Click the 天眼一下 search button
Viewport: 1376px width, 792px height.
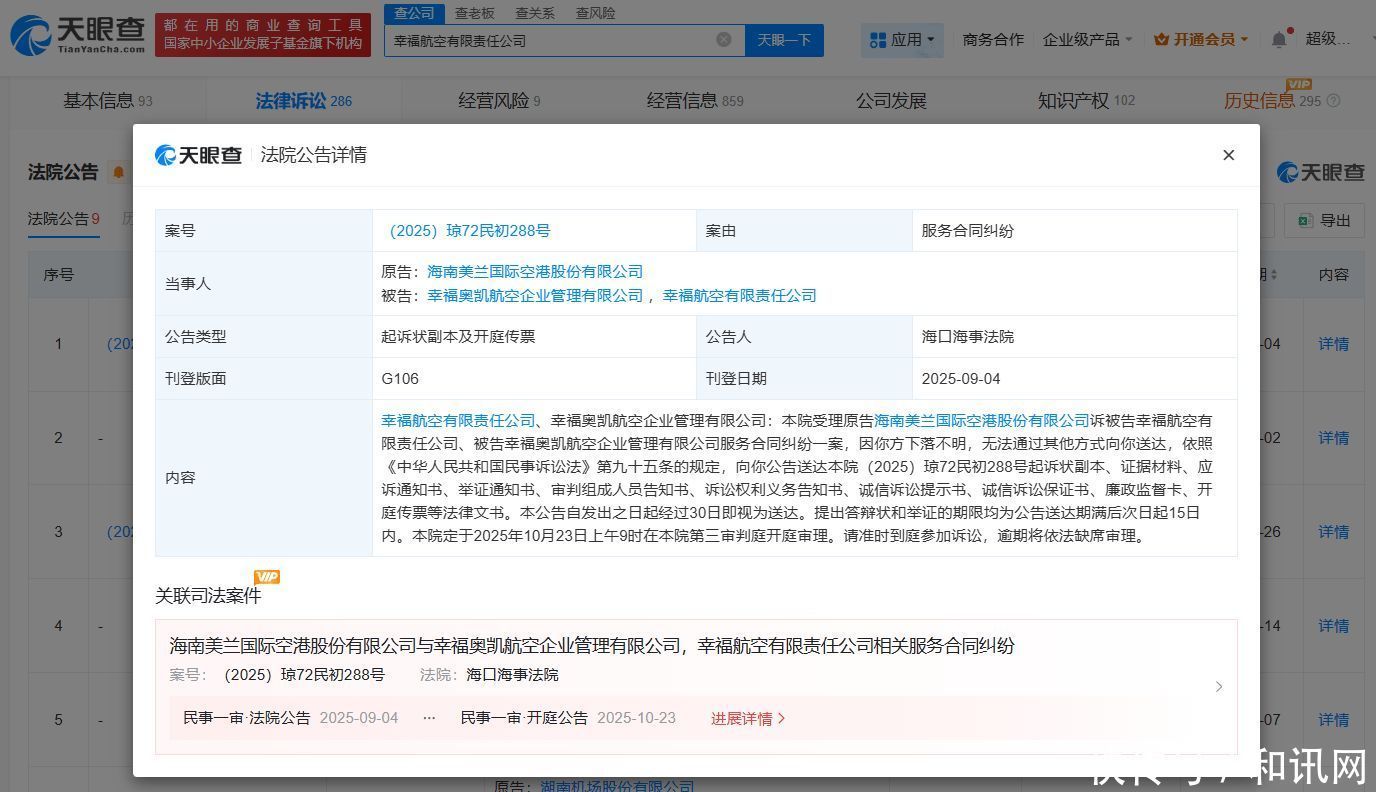pos(784,40)
